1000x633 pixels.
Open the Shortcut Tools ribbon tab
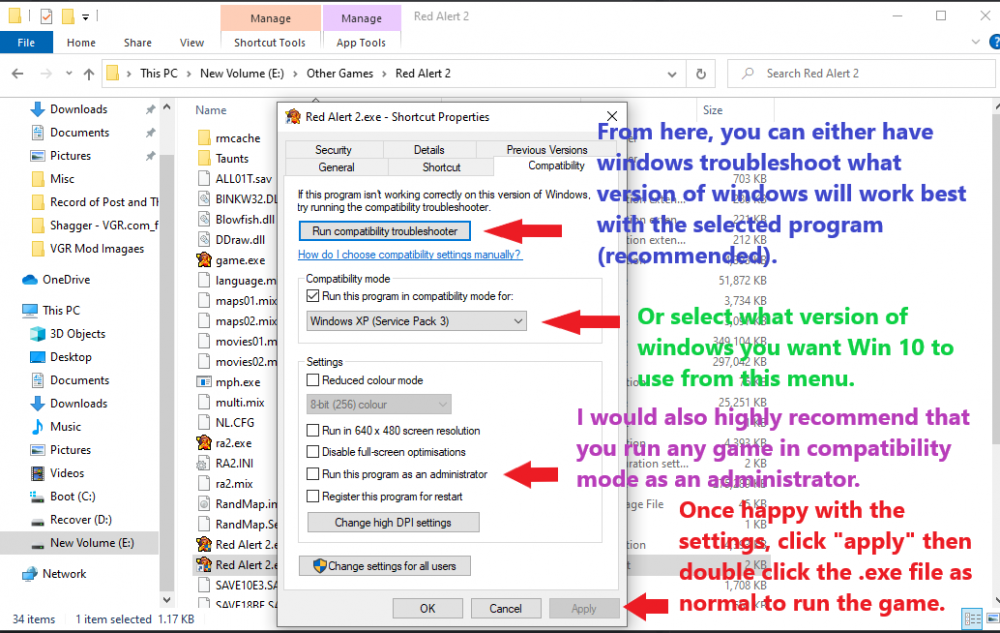pyautogui.click(x=270, y=43)
